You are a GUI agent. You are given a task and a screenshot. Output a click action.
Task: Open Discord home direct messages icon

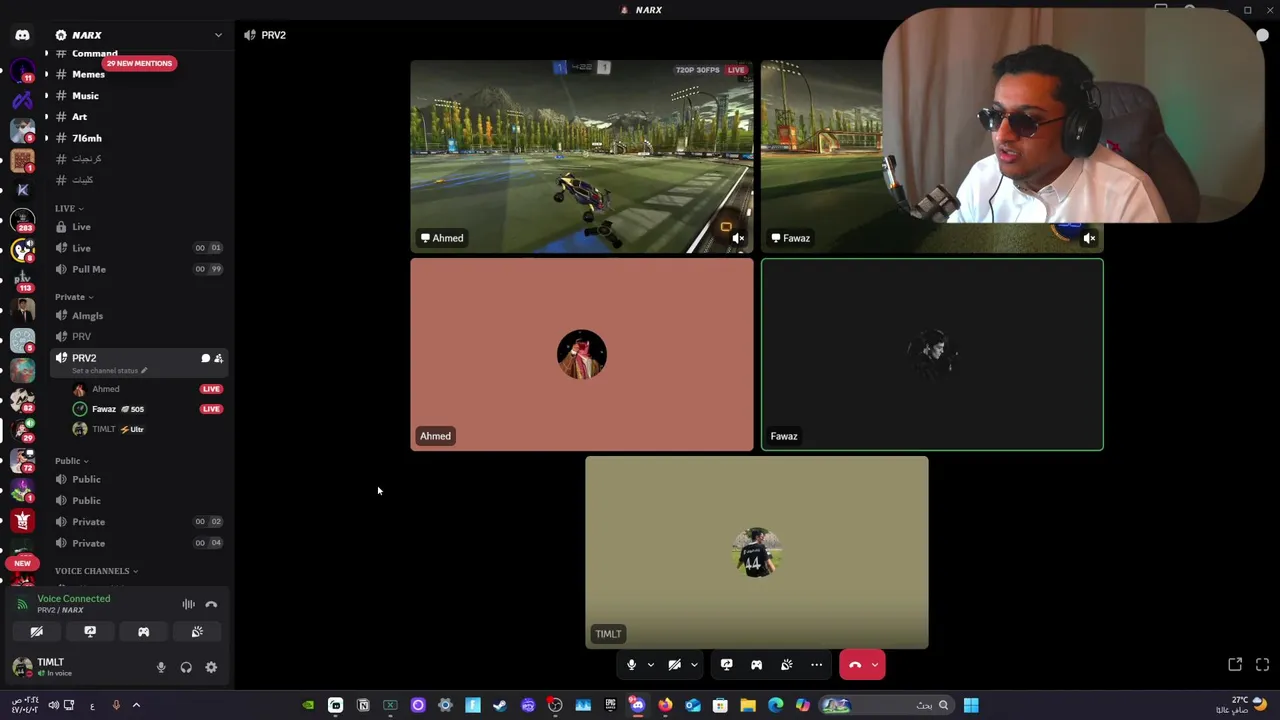coord(22,35)
